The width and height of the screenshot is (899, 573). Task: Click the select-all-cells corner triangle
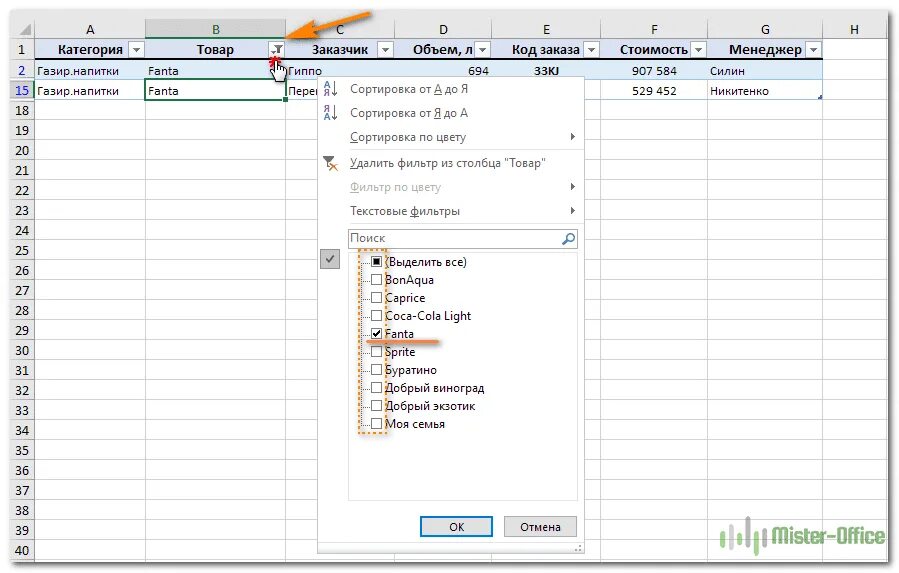coord(25,29)
